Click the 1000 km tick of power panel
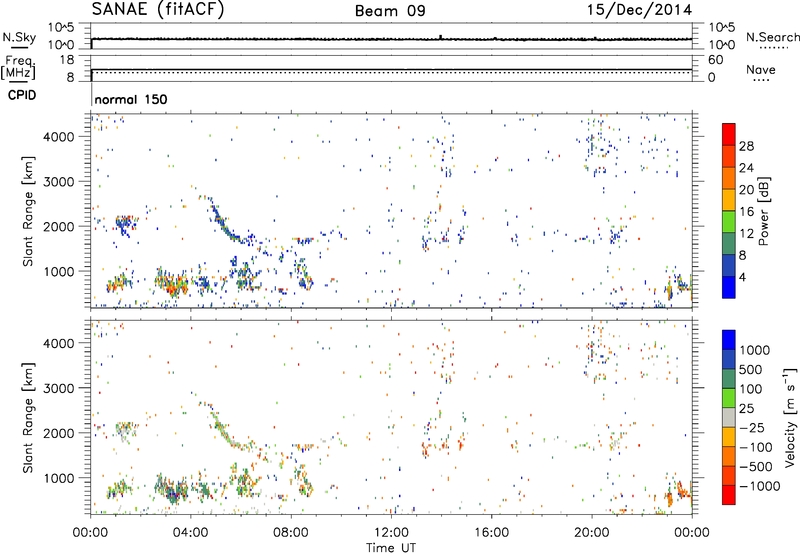 click(59, 271)
